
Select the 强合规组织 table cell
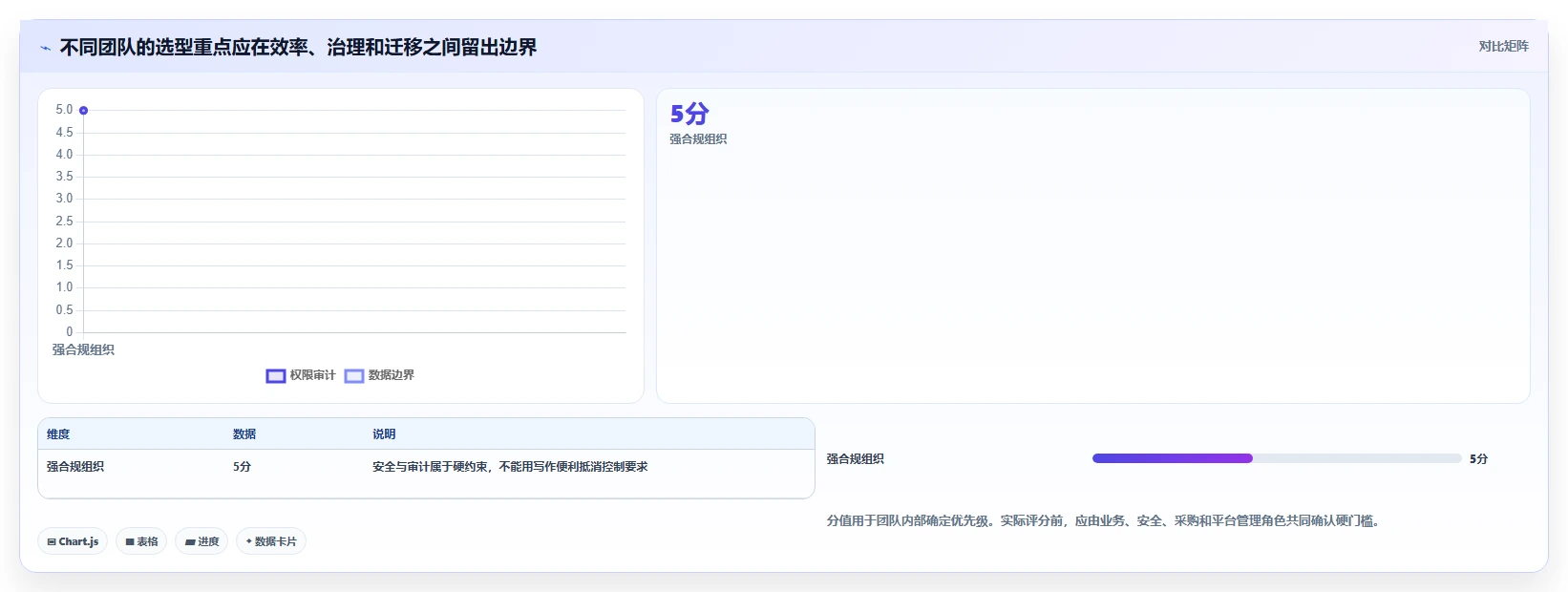[75, 467]
